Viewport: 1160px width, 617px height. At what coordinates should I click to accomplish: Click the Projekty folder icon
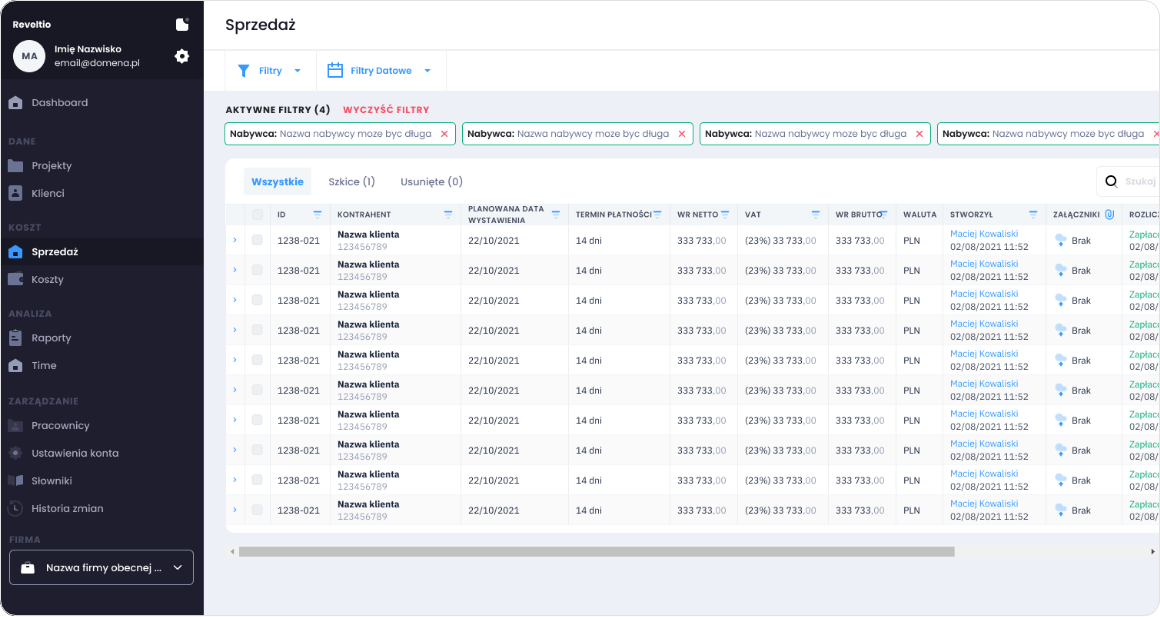click(x=15, y=165)
